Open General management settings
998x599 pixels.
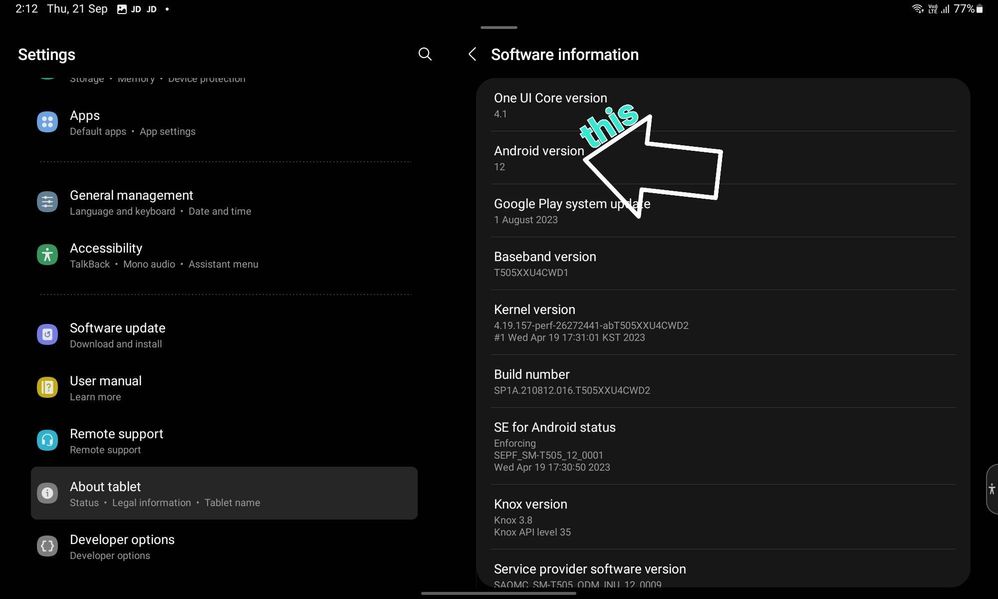point(224,202)
